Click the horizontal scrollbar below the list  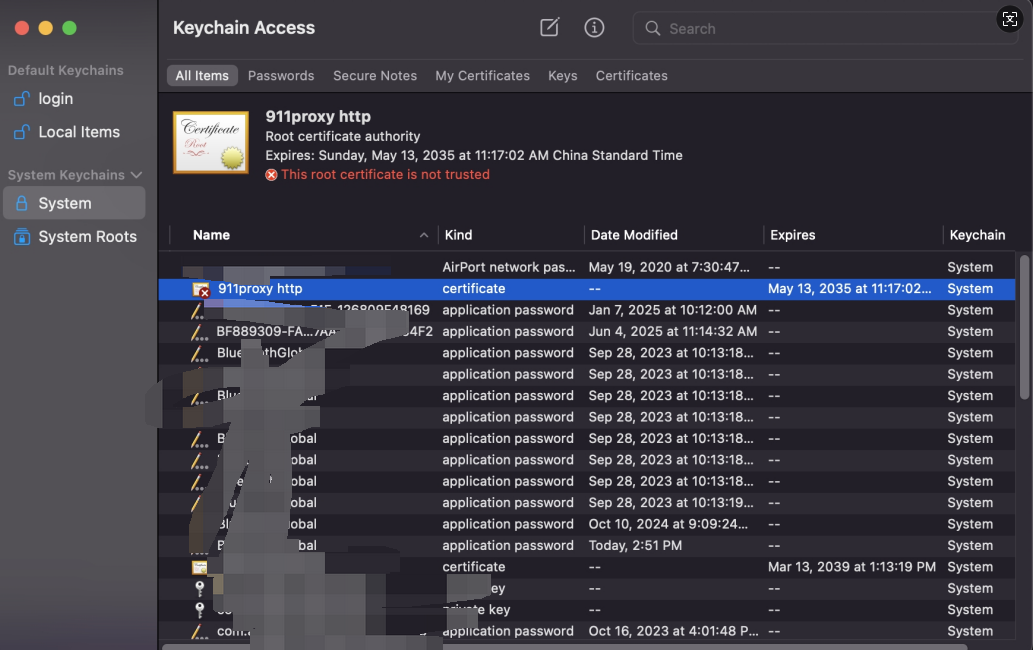pos(565,647)
